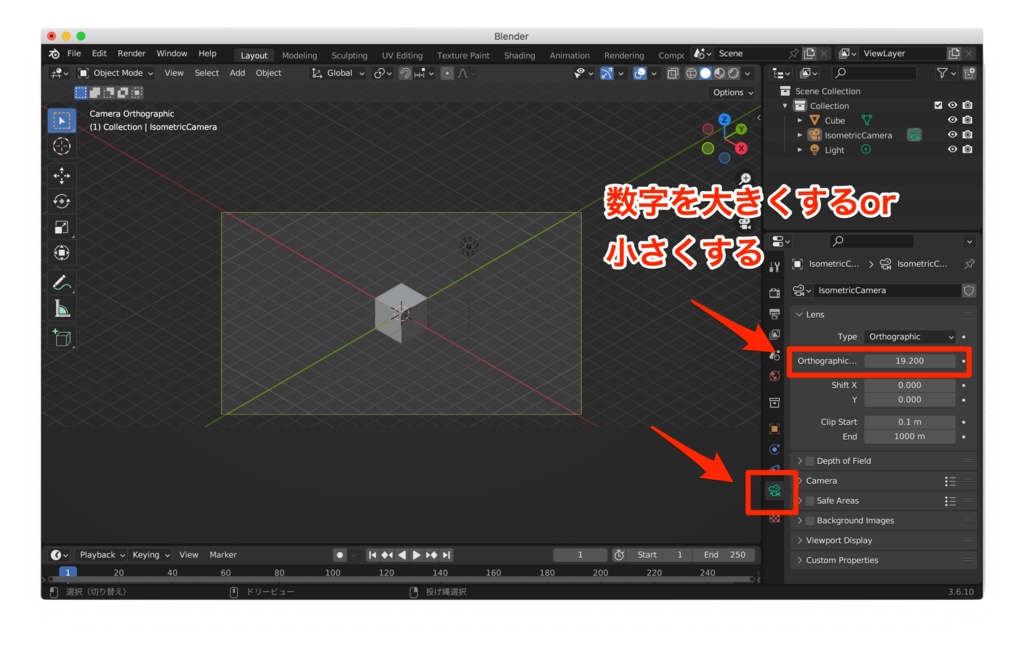Screen dimensions: 1024x654
Task: Open the Type dropdown set to Orthographic
Action: pyautogui.click(x=908, y=337)
